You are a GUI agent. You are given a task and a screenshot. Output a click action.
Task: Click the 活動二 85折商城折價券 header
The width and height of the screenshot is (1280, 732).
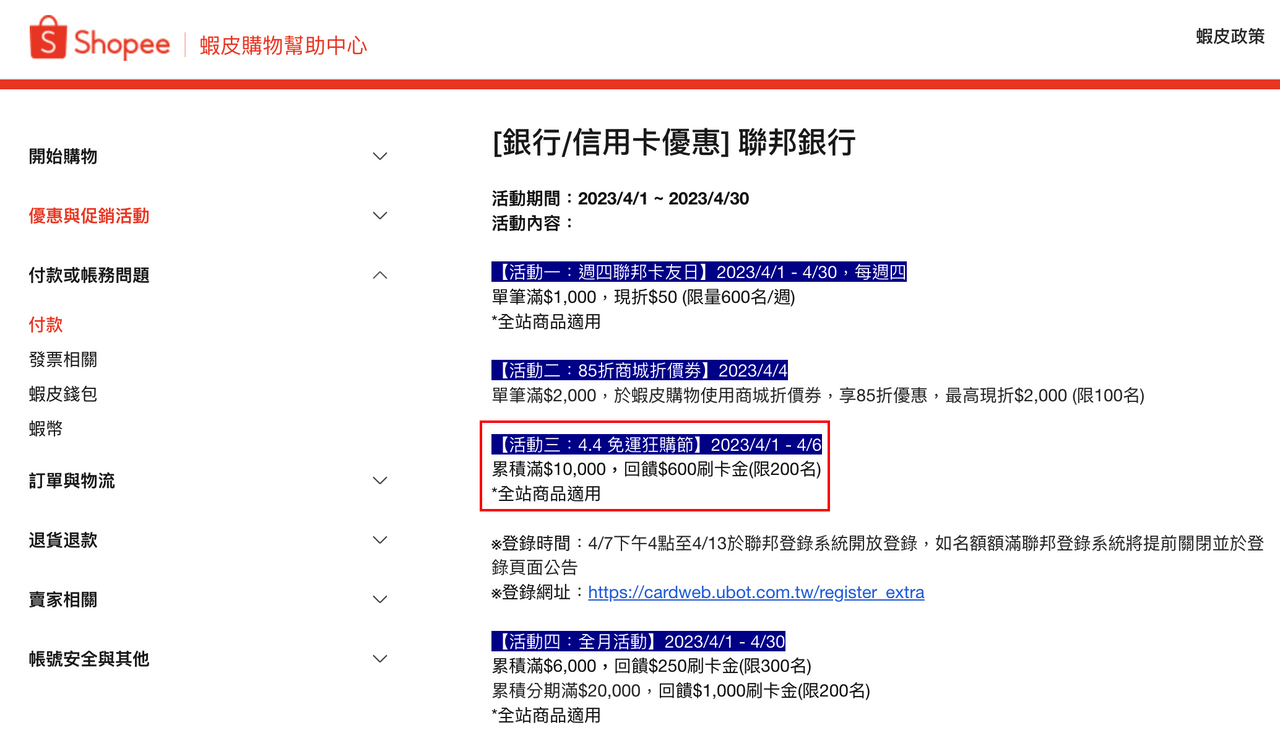tap(637, 369)
